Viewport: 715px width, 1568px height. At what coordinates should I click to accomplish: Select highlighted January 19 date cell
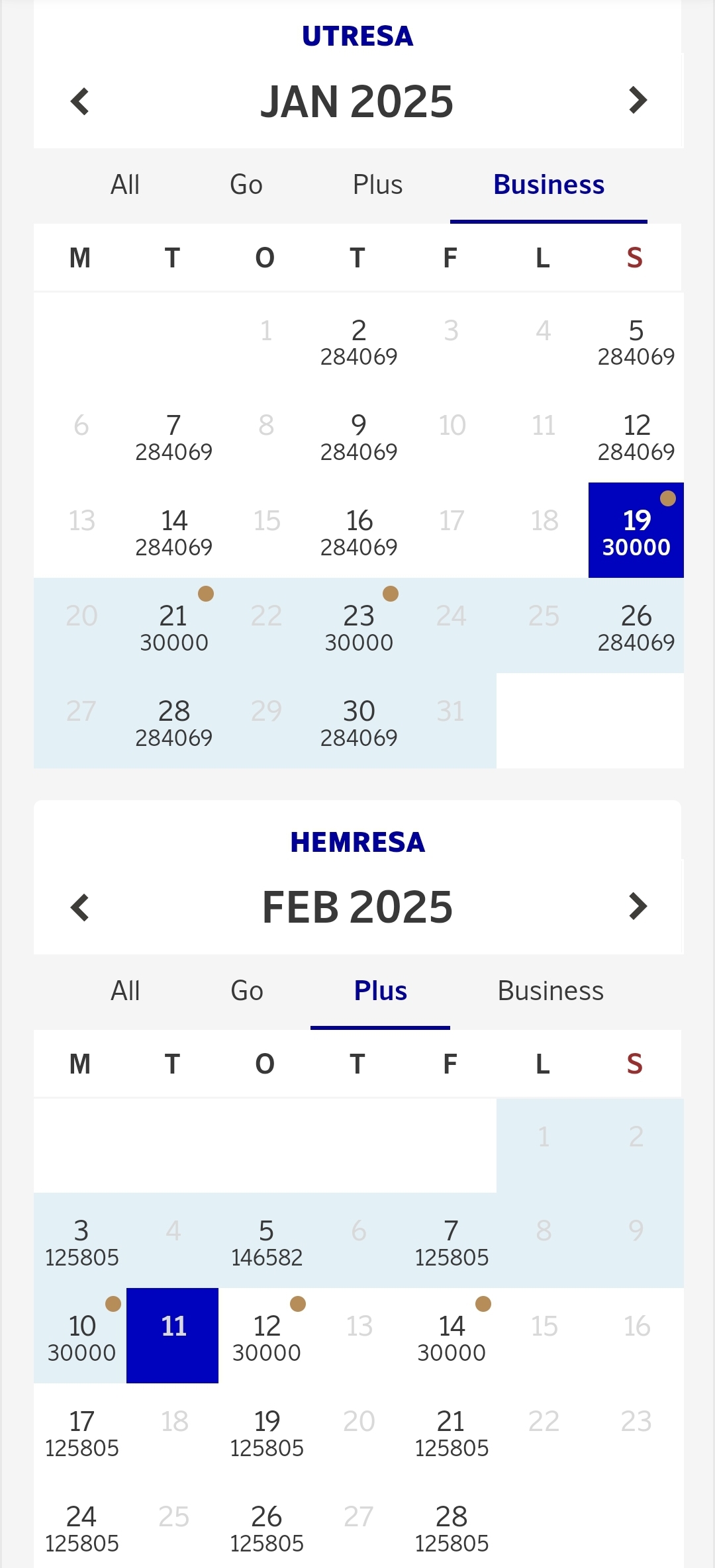coord(636,531)
